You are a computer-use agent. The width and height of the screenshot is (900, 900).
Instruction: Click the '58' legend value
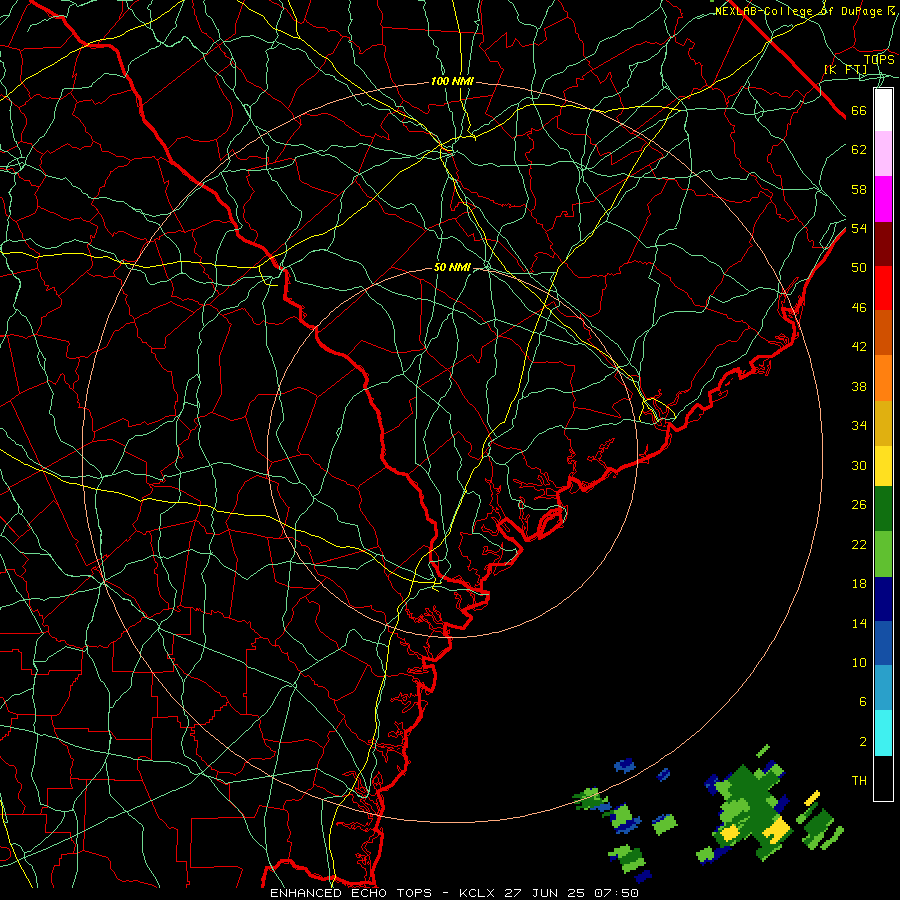(x=859, y=189)
